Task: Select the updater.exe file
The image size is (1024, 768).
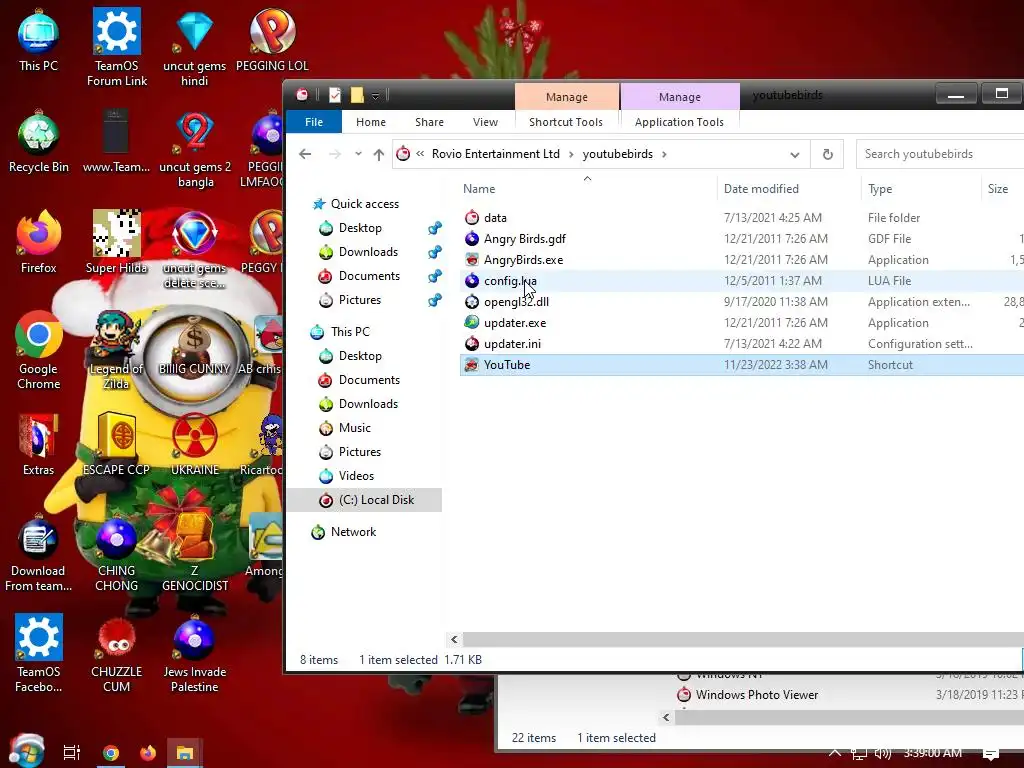Action: point(515,323)
